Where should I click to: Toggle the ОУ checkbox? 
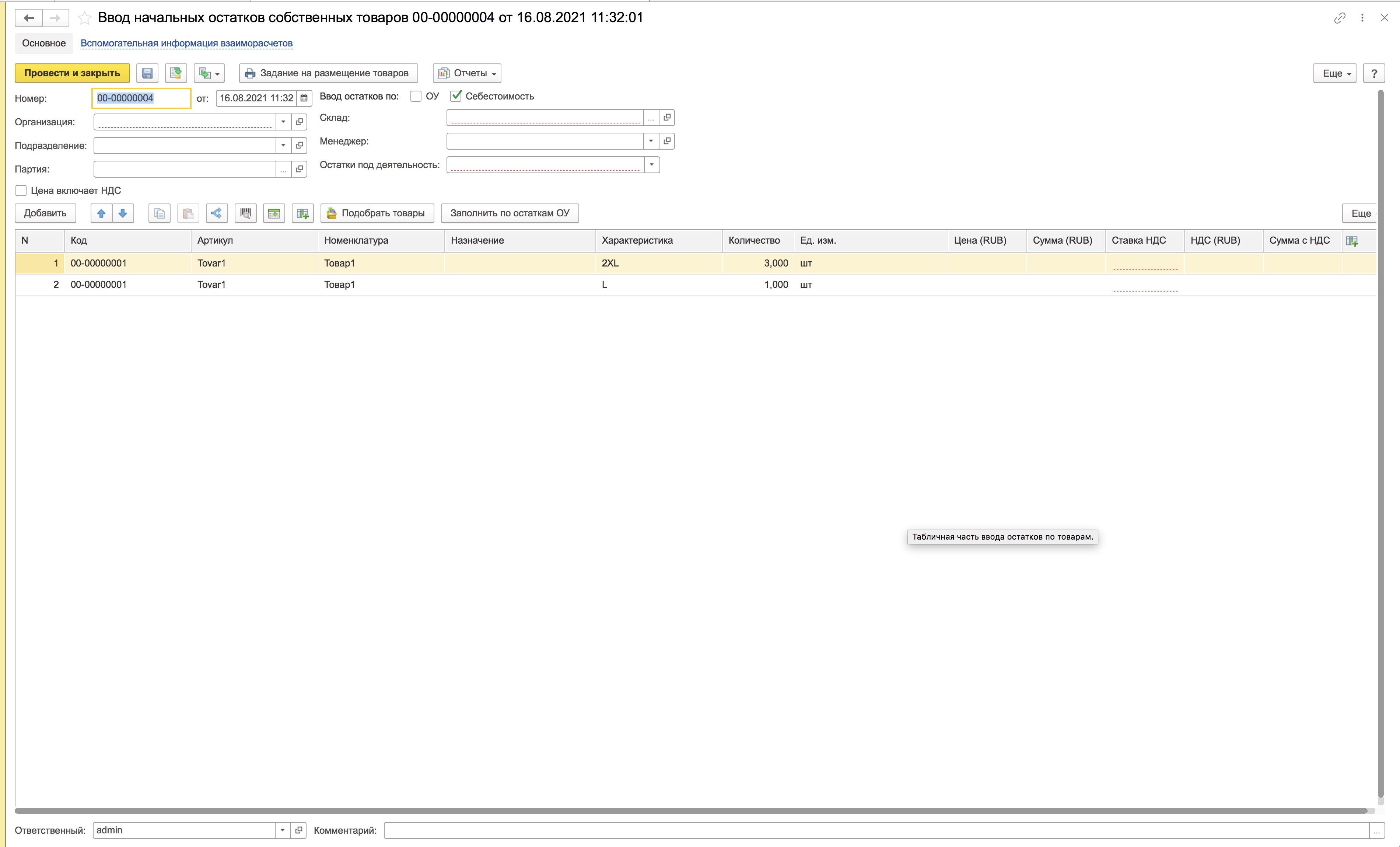[x=416, y=96]
